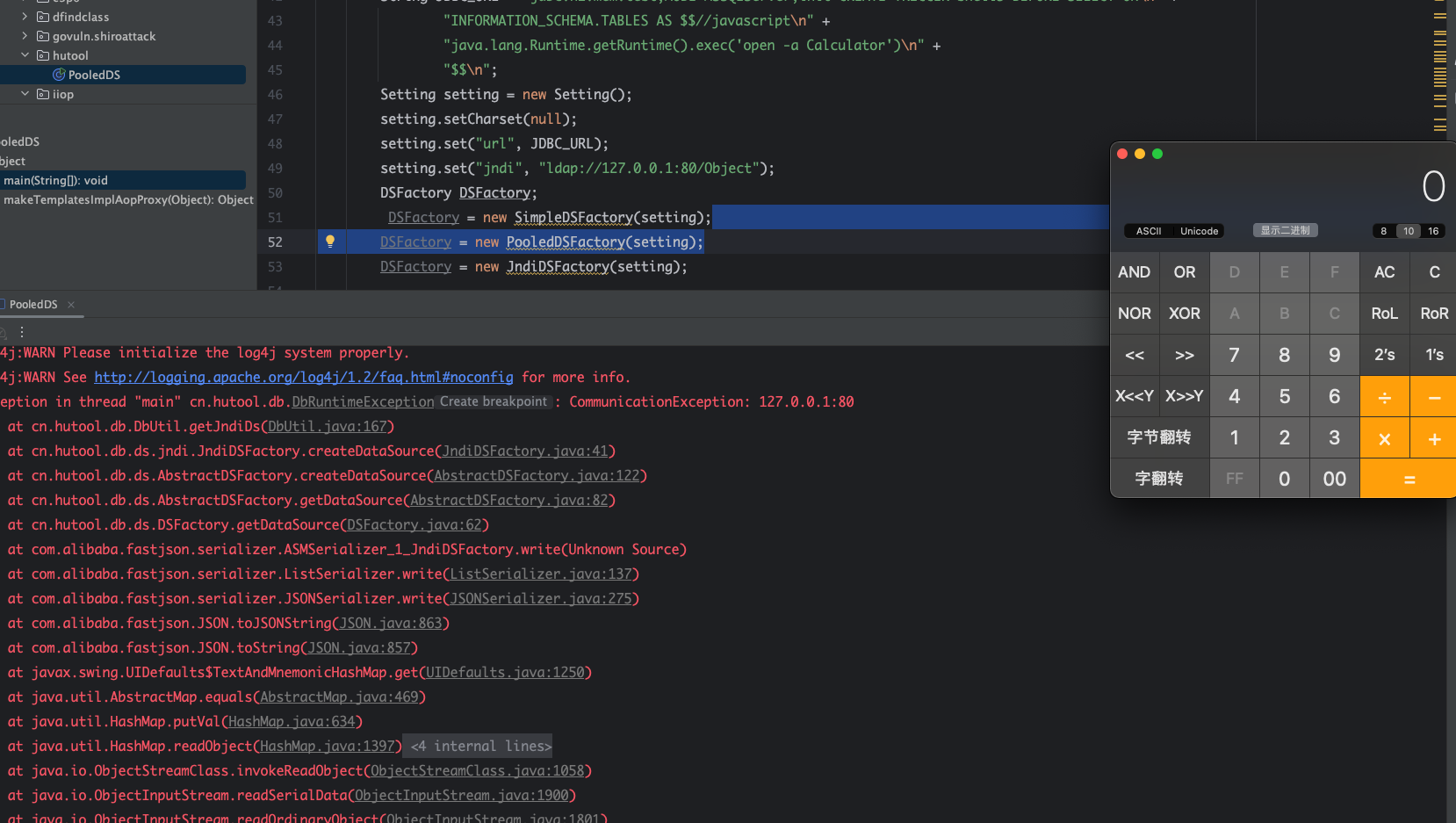Click the minus (−) key

(x=1434, y=397)
